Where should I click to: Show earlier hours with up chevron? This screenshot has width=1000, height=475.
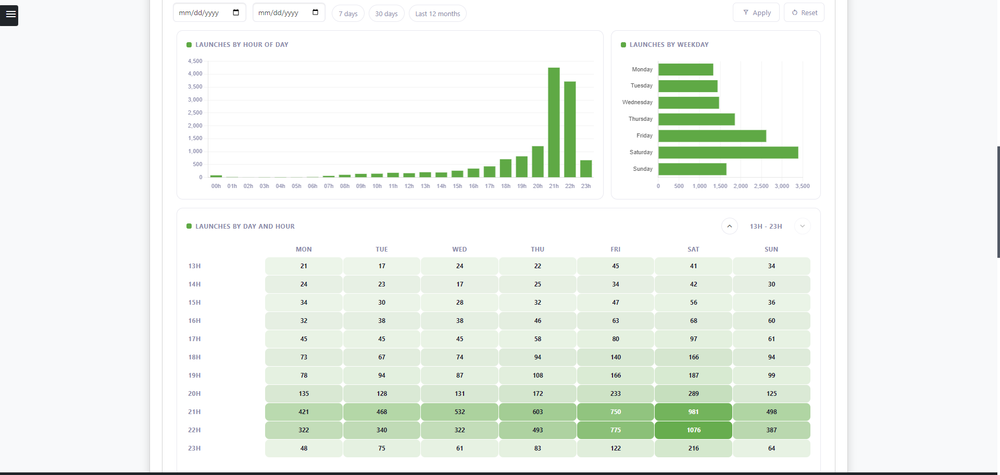730,226
